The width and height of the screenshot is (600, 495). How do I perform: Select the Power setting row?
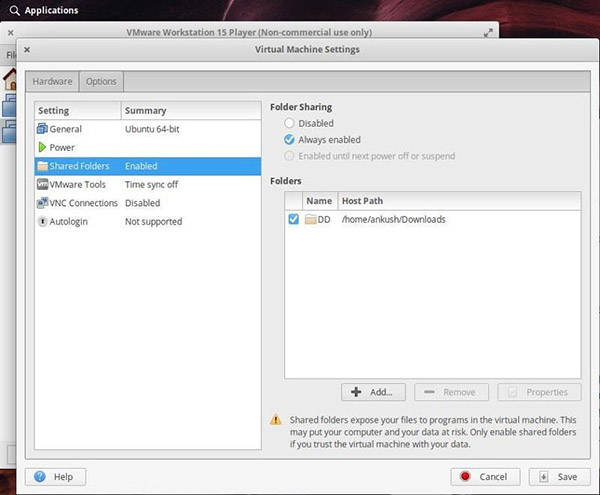click(148, 147)
